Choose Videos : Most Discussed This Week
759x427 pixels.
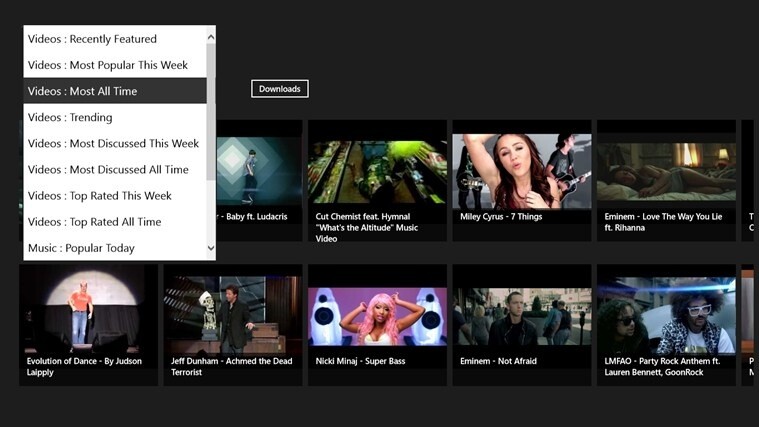[113, 143]
